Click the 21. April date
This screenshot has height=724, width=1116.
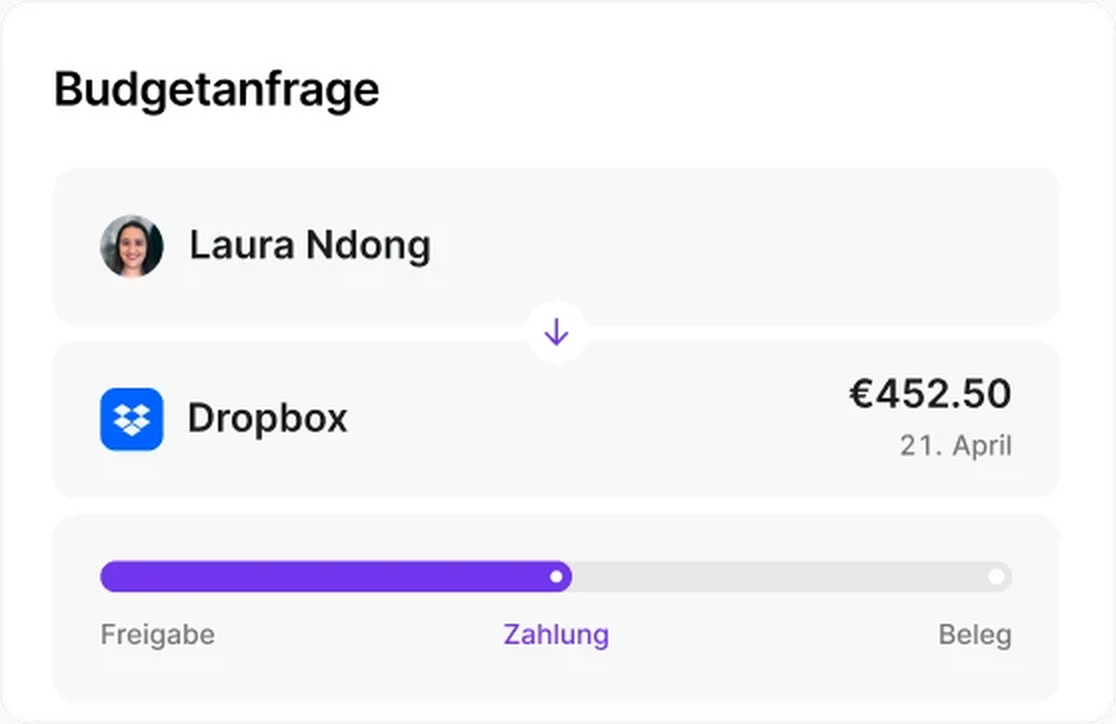pos(956,446)
